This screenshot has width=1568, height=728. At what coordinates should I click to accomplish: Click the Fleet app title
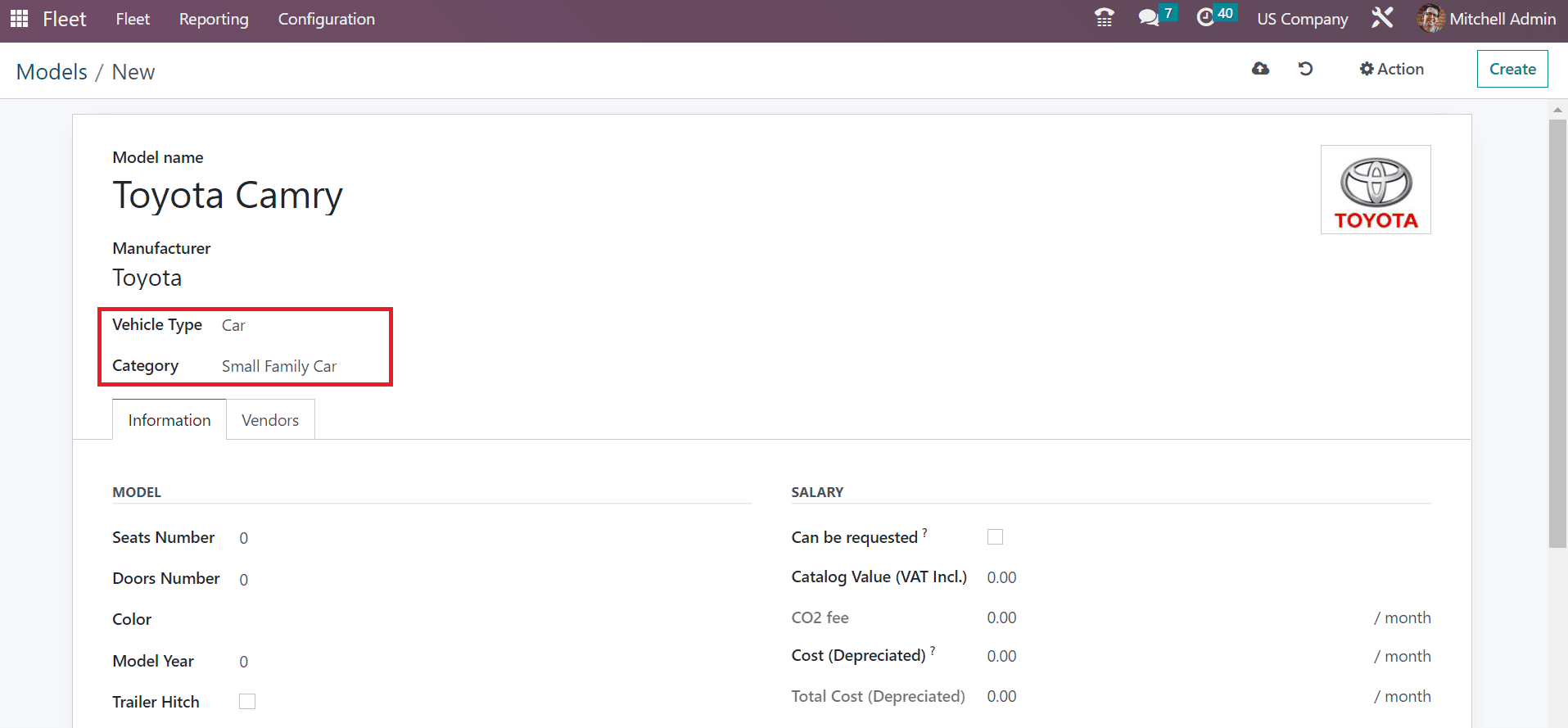click(65, 19)
